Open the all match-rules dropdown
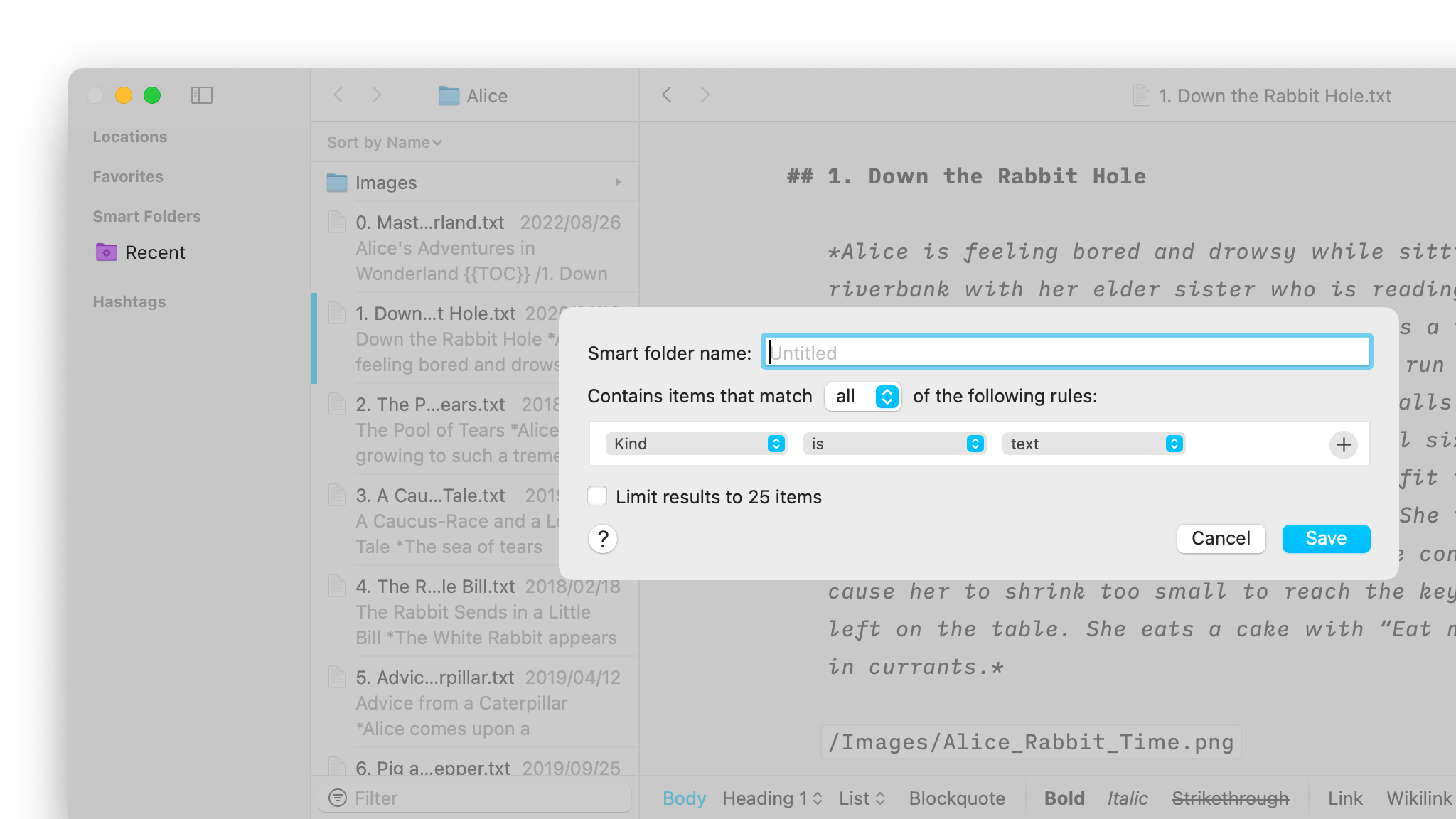Image resolution: width=1456 pixels, height=819 pixels. [862, 396]
